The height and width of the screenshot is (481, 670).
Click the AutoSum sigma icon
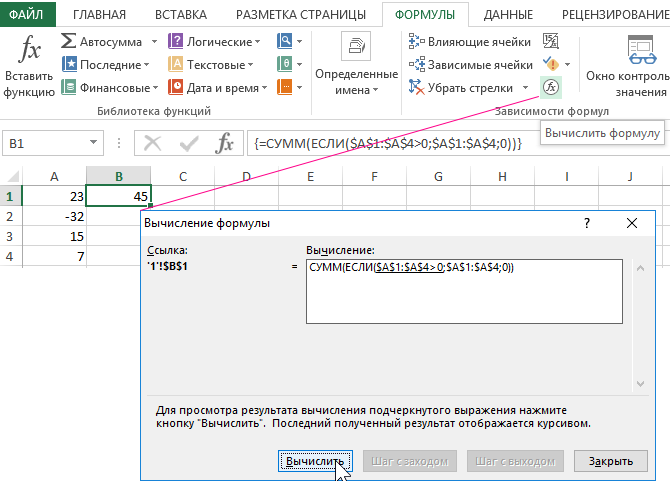pyautogui.click(x=68, y=41)
